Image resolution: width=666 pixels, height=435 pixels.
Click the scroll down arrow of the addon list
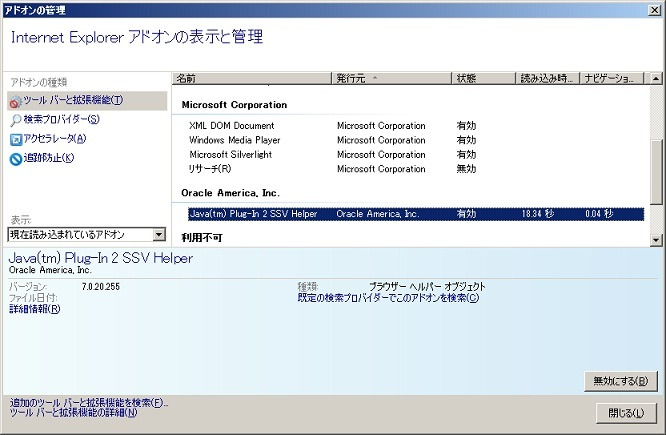click(656, 240)
